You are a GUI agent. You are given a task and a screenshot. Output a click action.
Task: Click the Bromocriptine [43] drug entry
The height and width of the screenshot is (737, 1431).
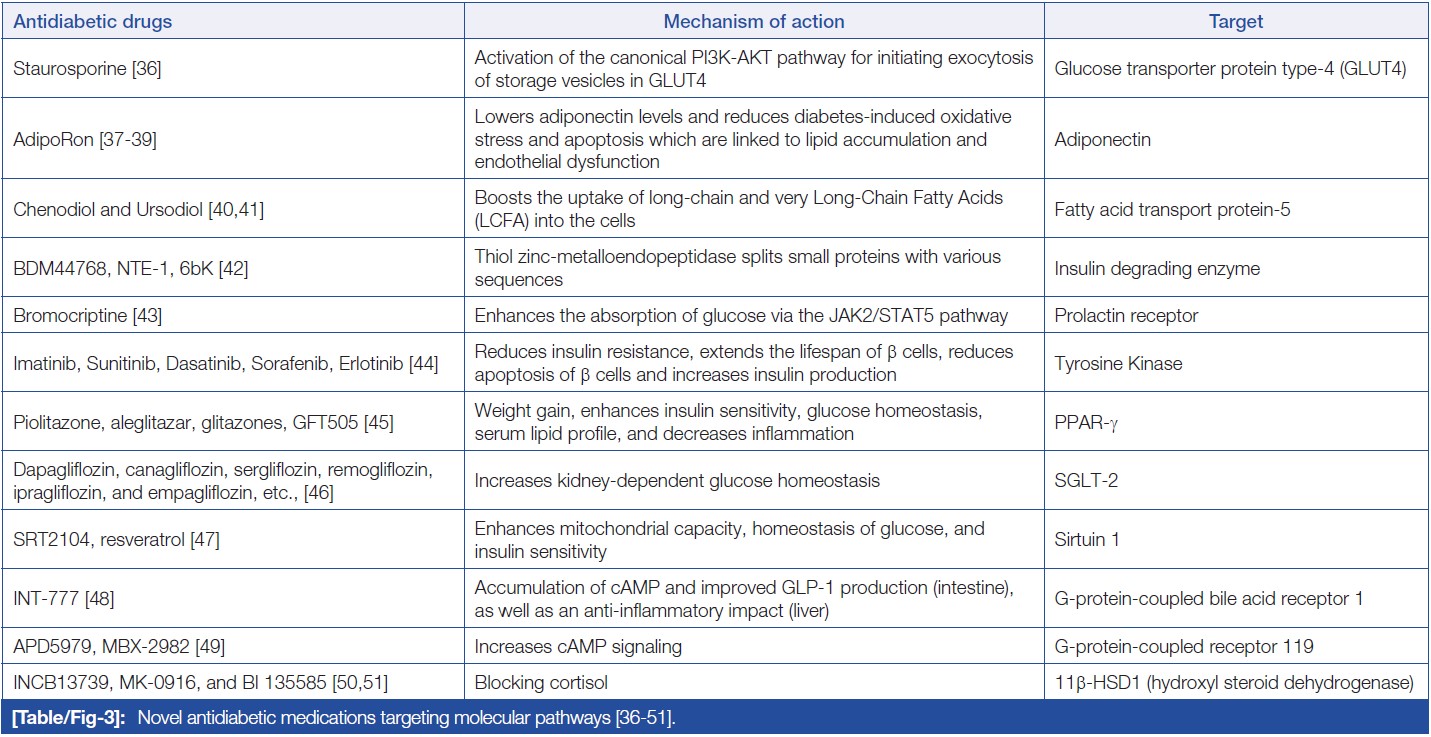point(88,316)
